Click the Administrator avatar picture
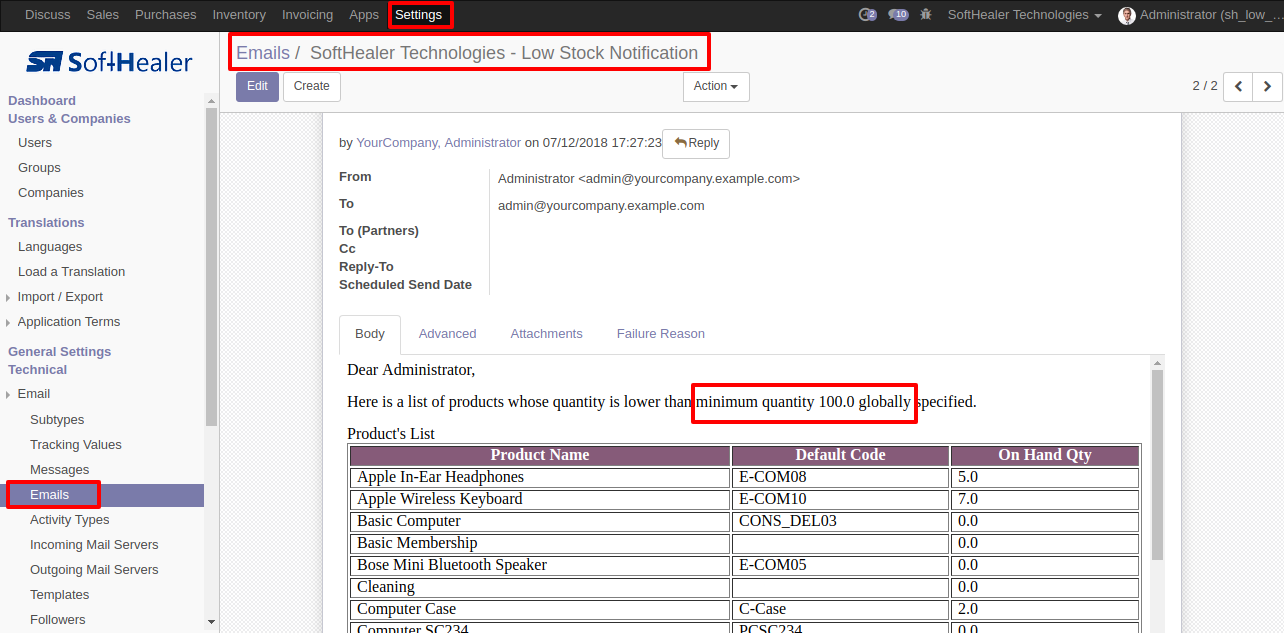Viewport: 1284px width, 633px height. click(x=1127, y=15)
